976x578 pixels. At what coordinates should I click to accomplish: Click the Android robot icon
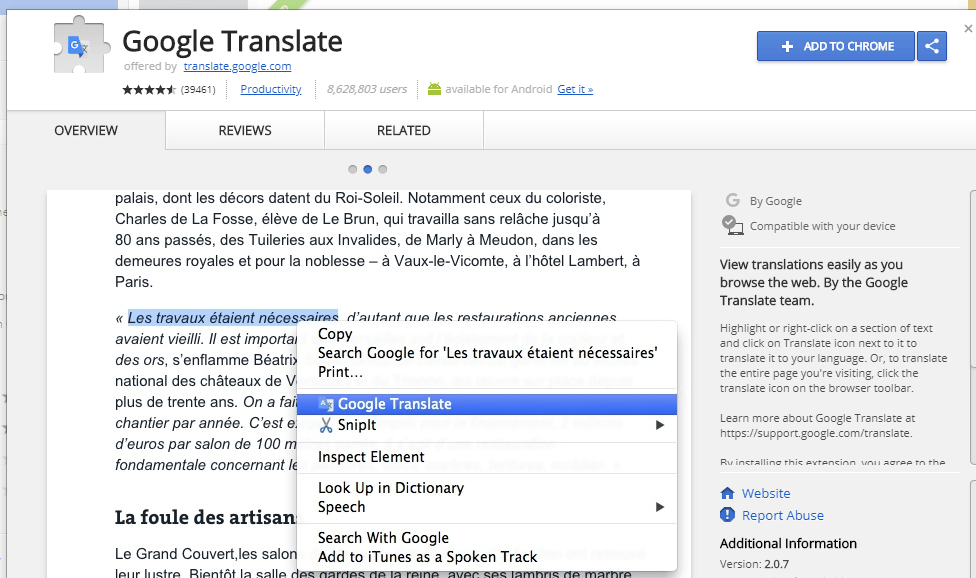tap(434, 89)
